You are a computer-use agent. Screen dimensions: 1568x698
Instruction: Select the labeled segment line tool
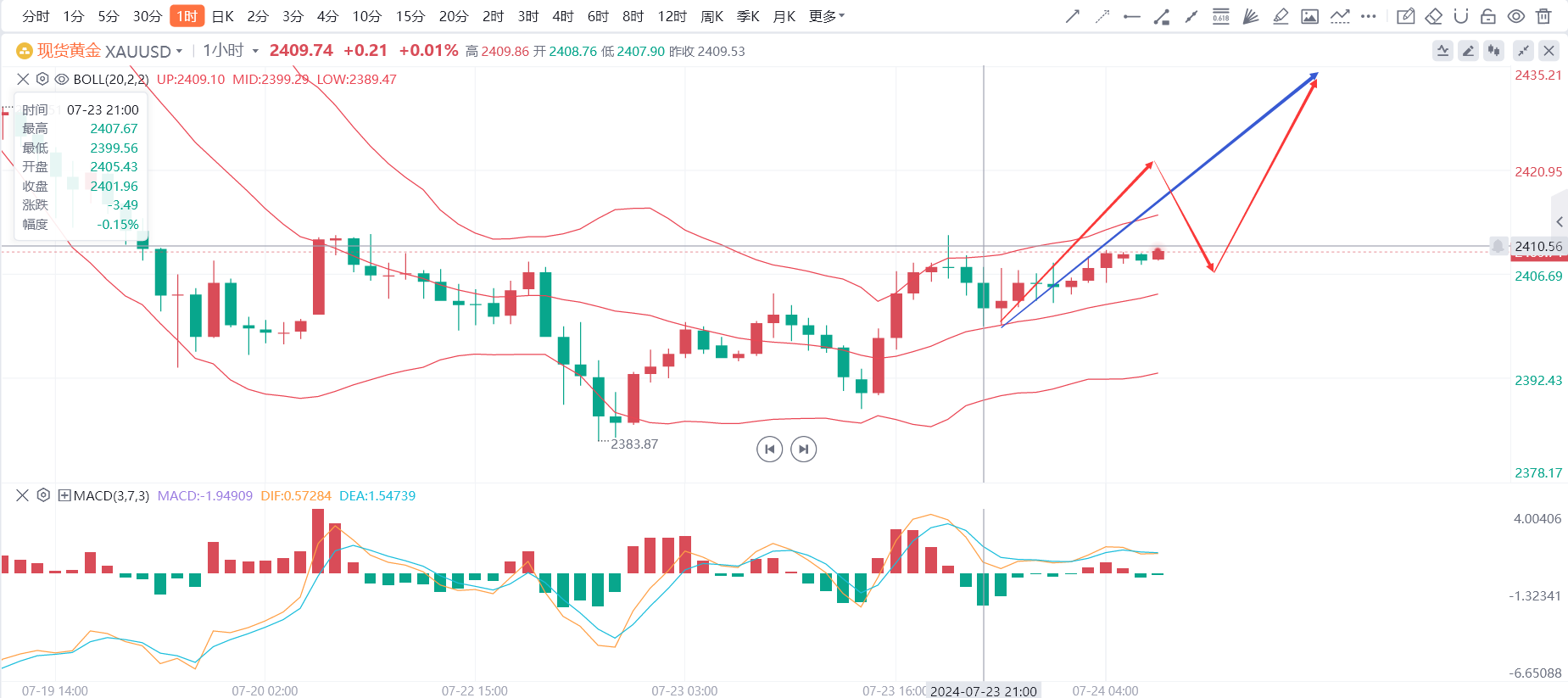(x=1162, y=16)
